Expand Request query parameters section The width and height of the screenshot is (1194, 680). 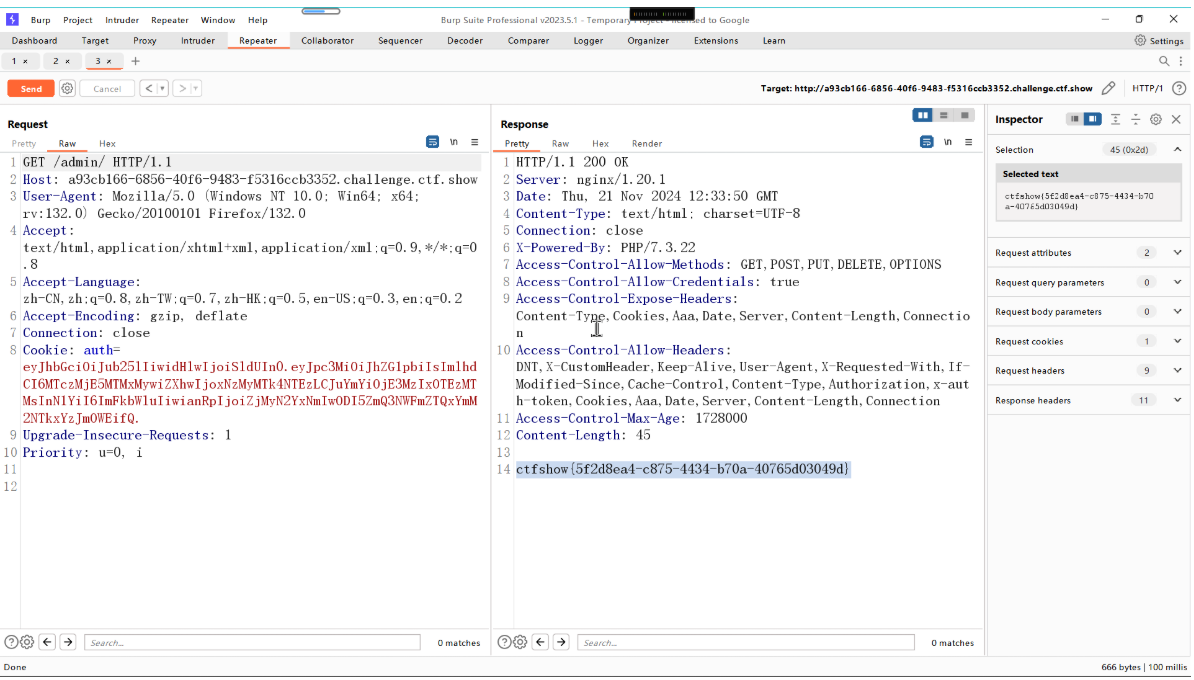[1177, 283]
